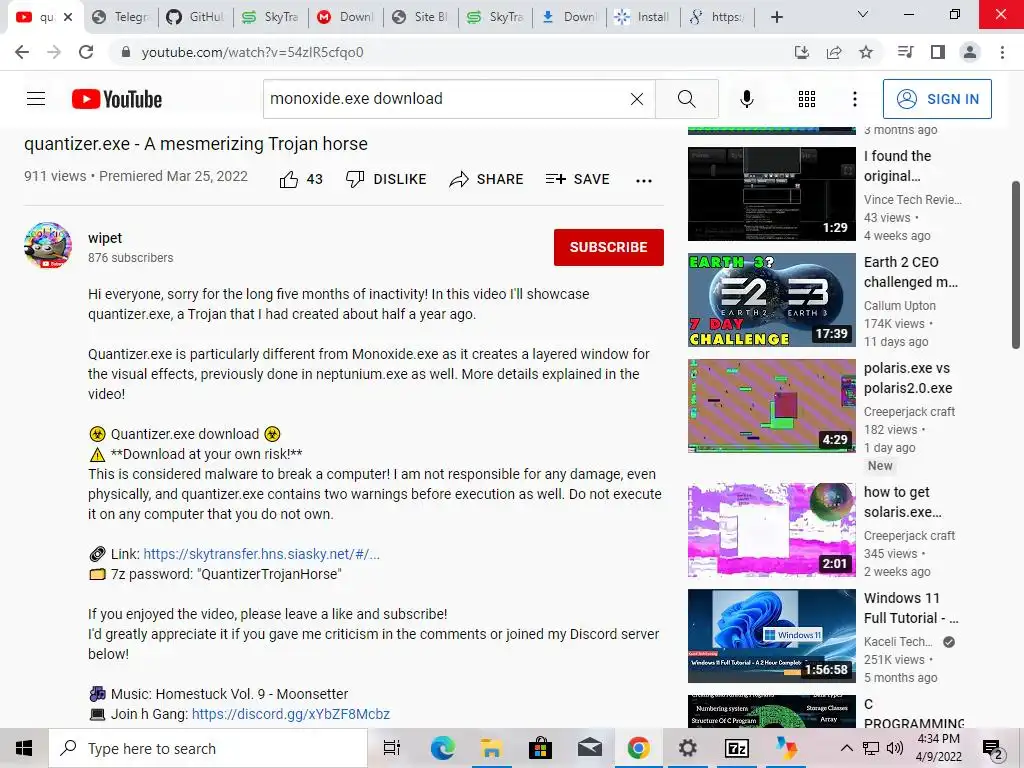
Task: Open File Explorer from taskbar
Action: point(491,748)
